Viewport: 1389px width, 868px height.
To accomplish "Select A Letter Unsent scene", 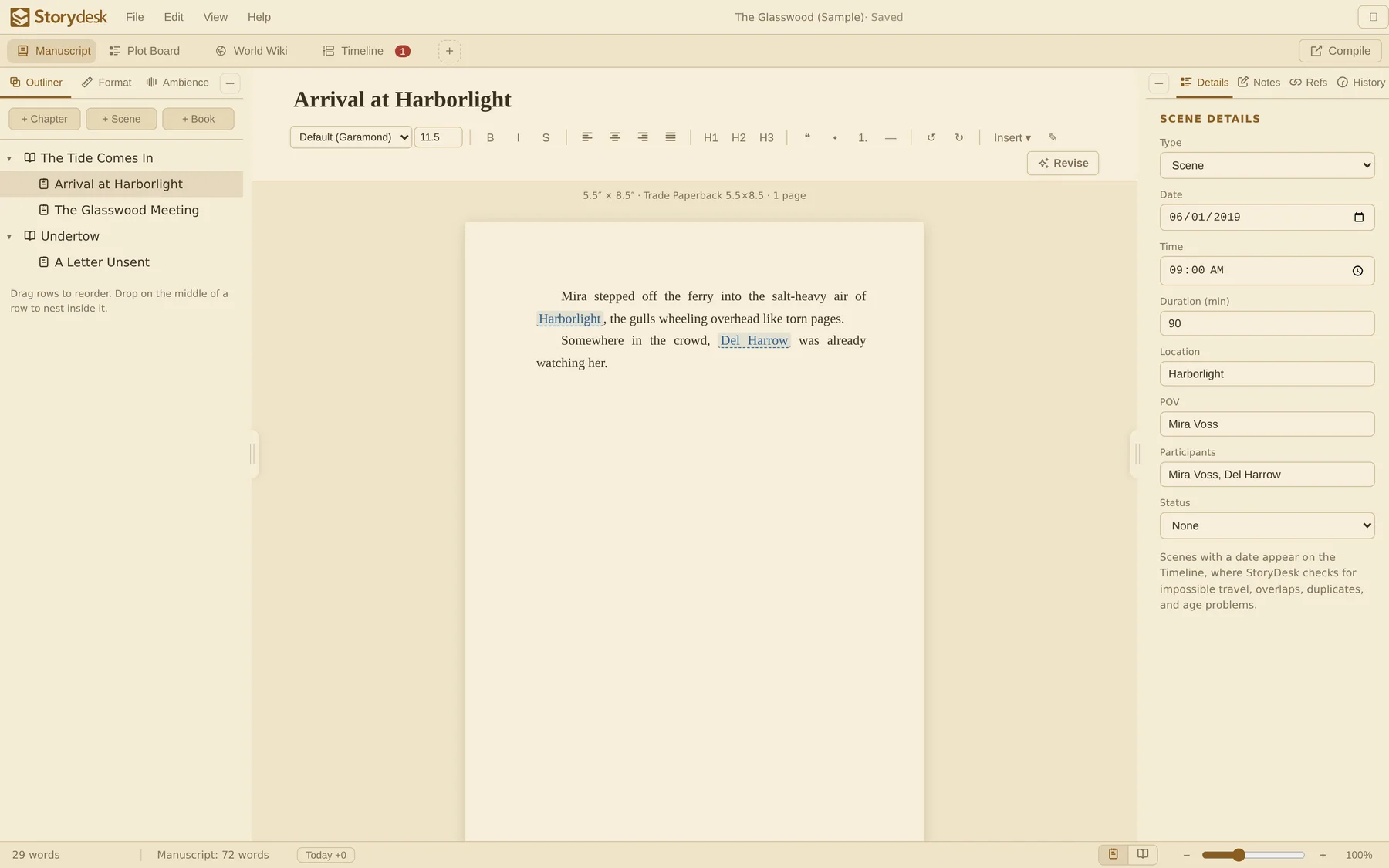I will [x=121, y=262].
